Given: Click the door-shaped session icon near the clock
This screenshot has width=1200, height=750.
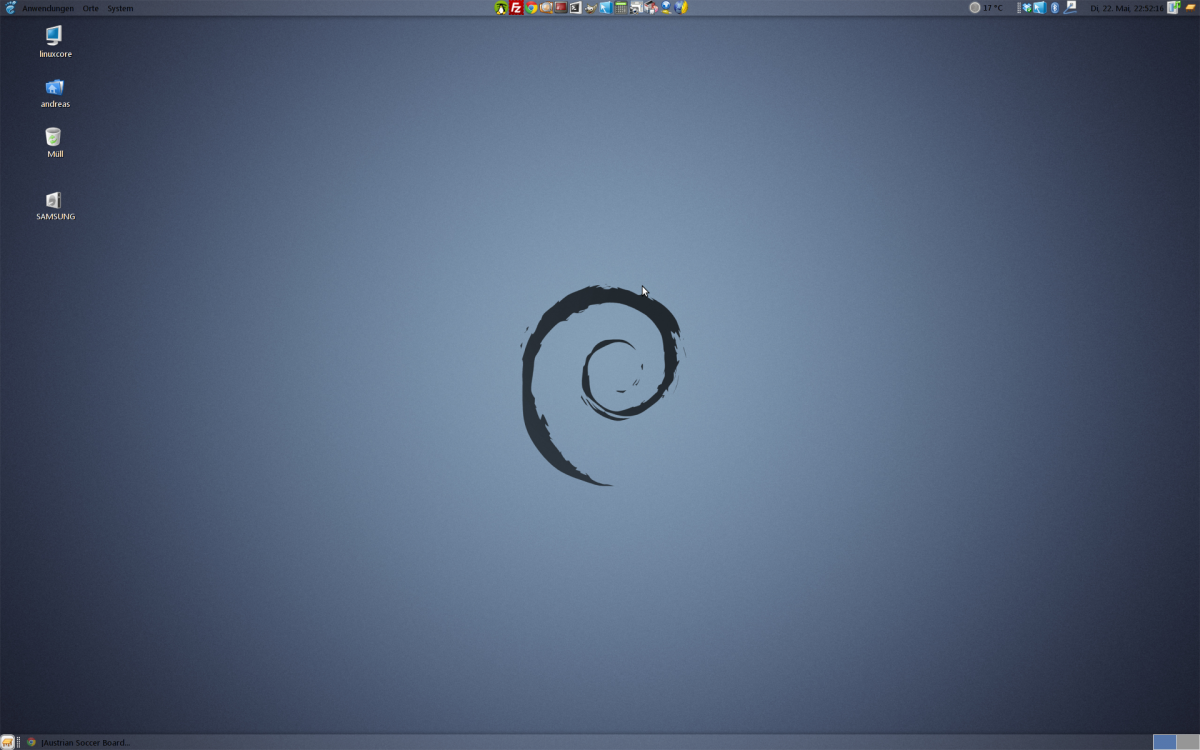Looking at the screenshot, I should point(1174,8).
